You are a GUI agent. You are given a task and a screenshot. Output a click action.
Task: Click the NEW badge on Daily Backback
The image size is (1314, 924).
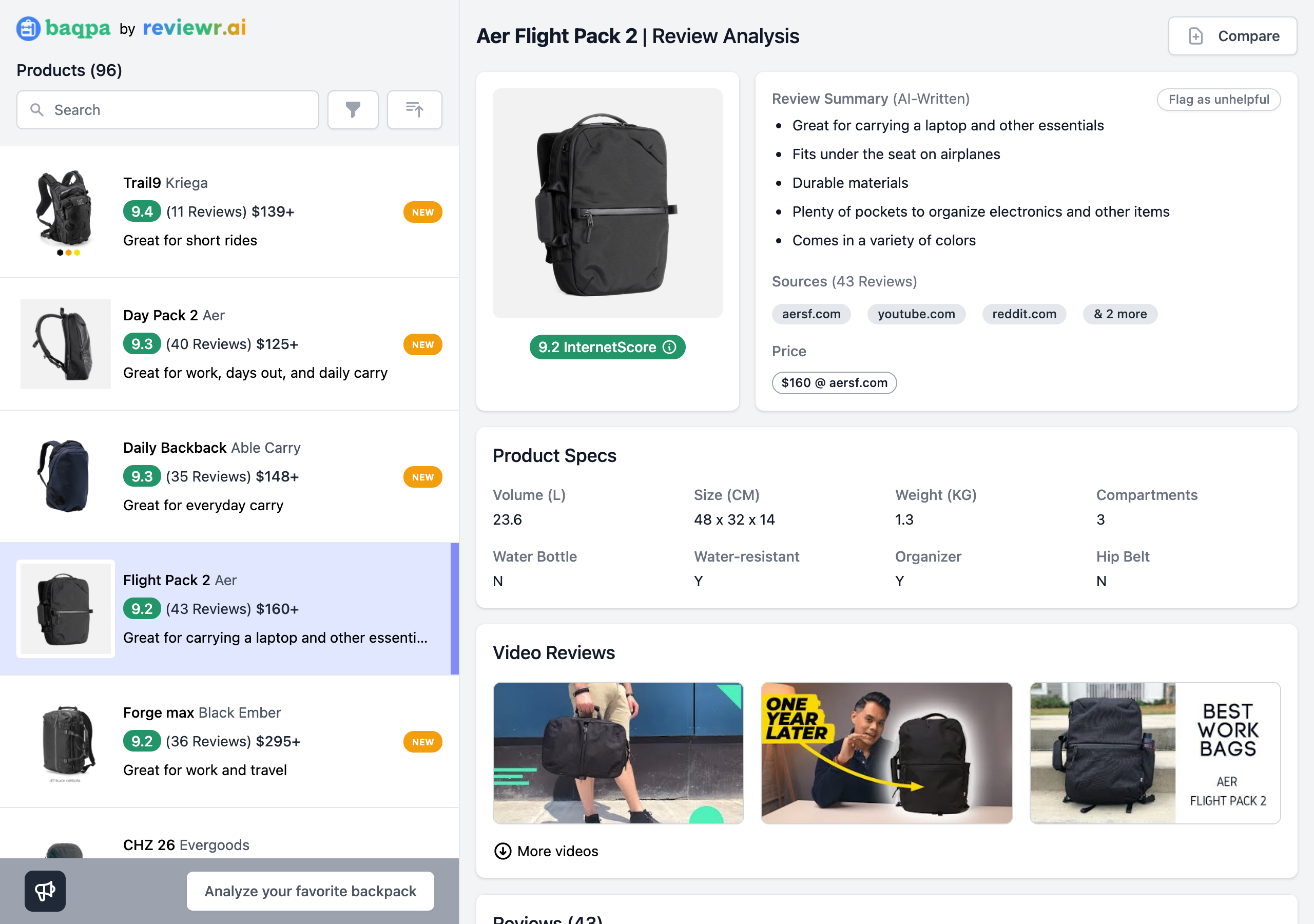point(422,476)
